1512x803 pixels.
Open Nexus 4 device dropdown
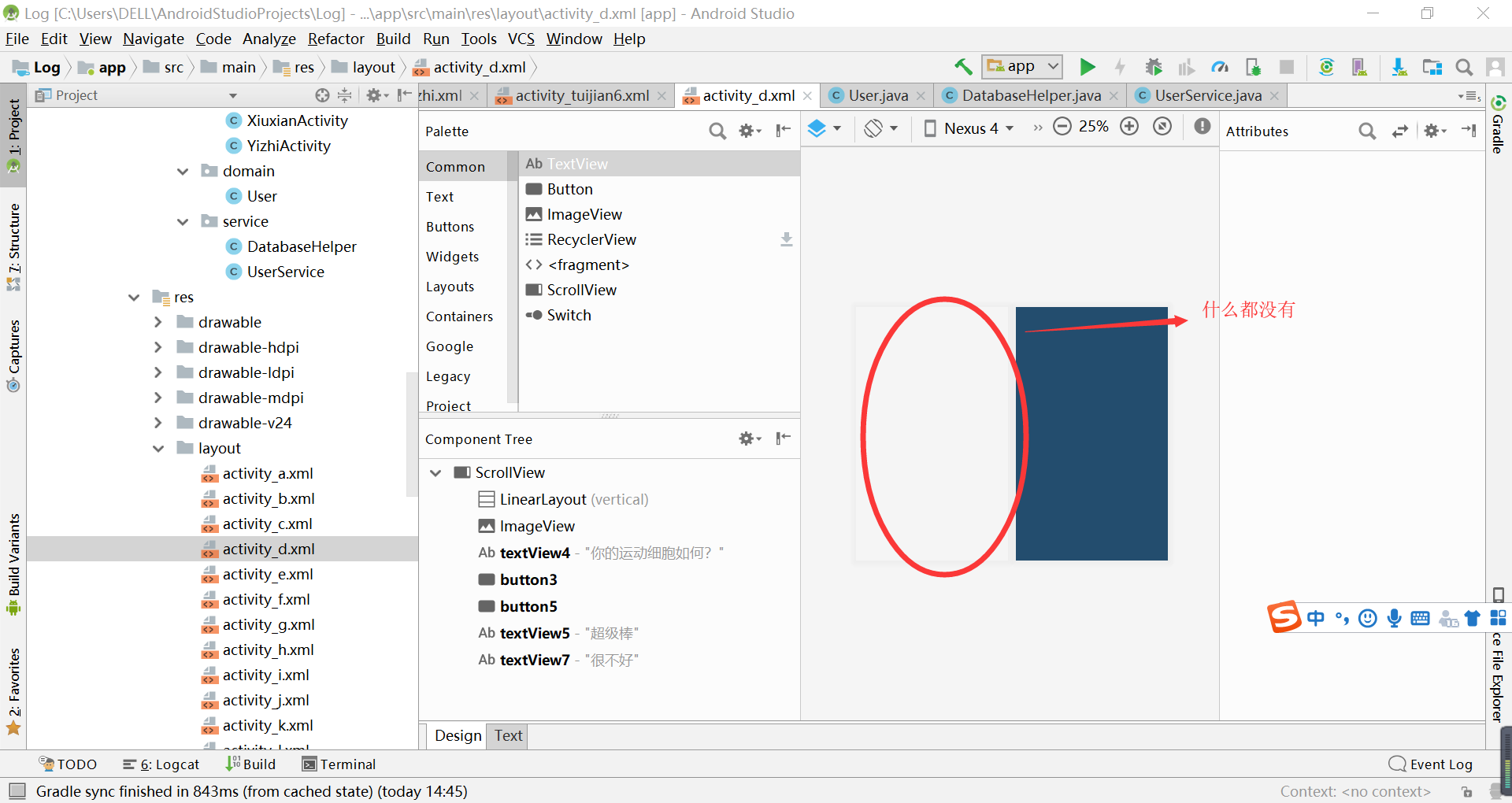click(968, 128)
